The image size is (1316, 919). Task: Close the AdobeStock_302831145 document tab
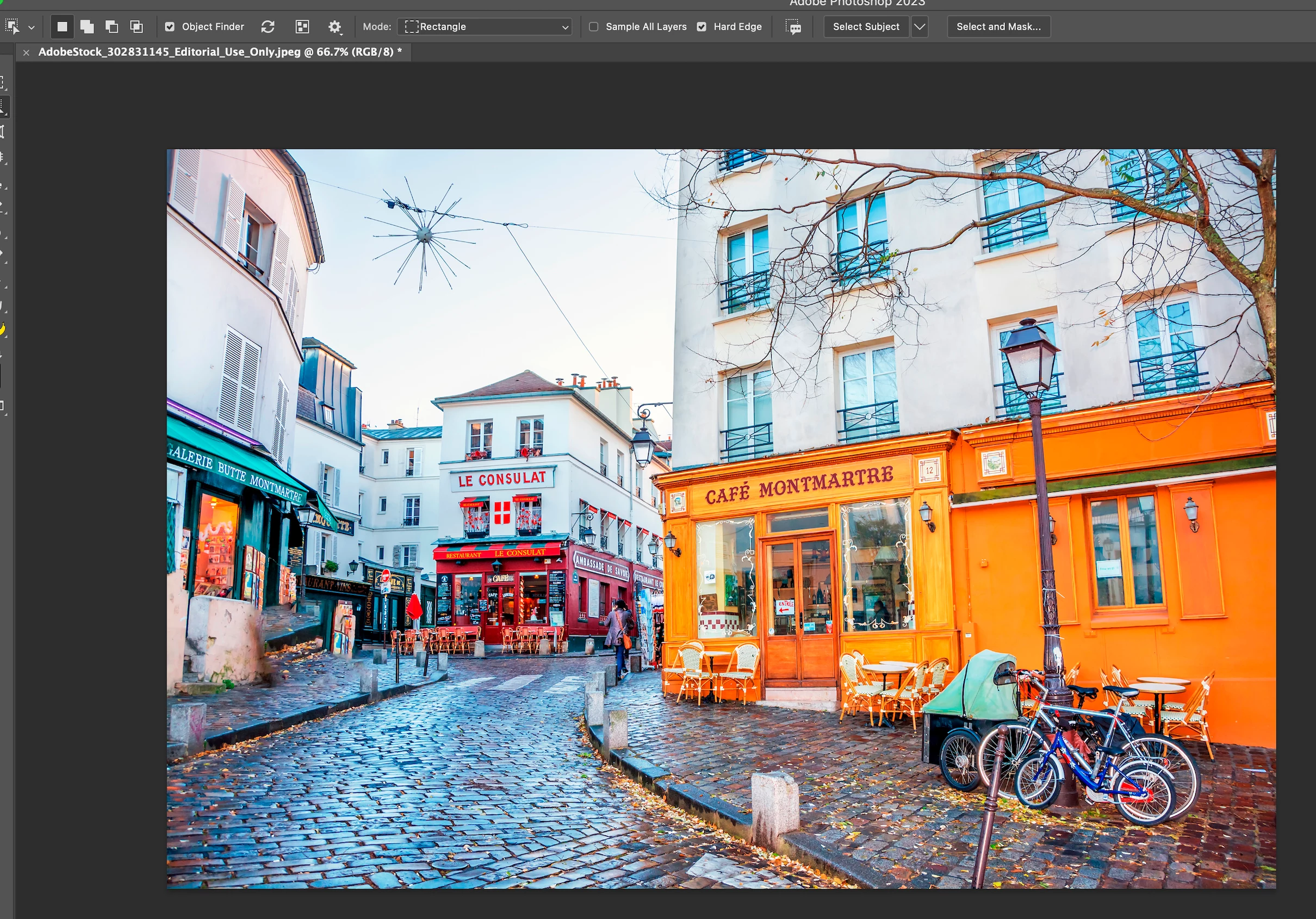point(26,52)
